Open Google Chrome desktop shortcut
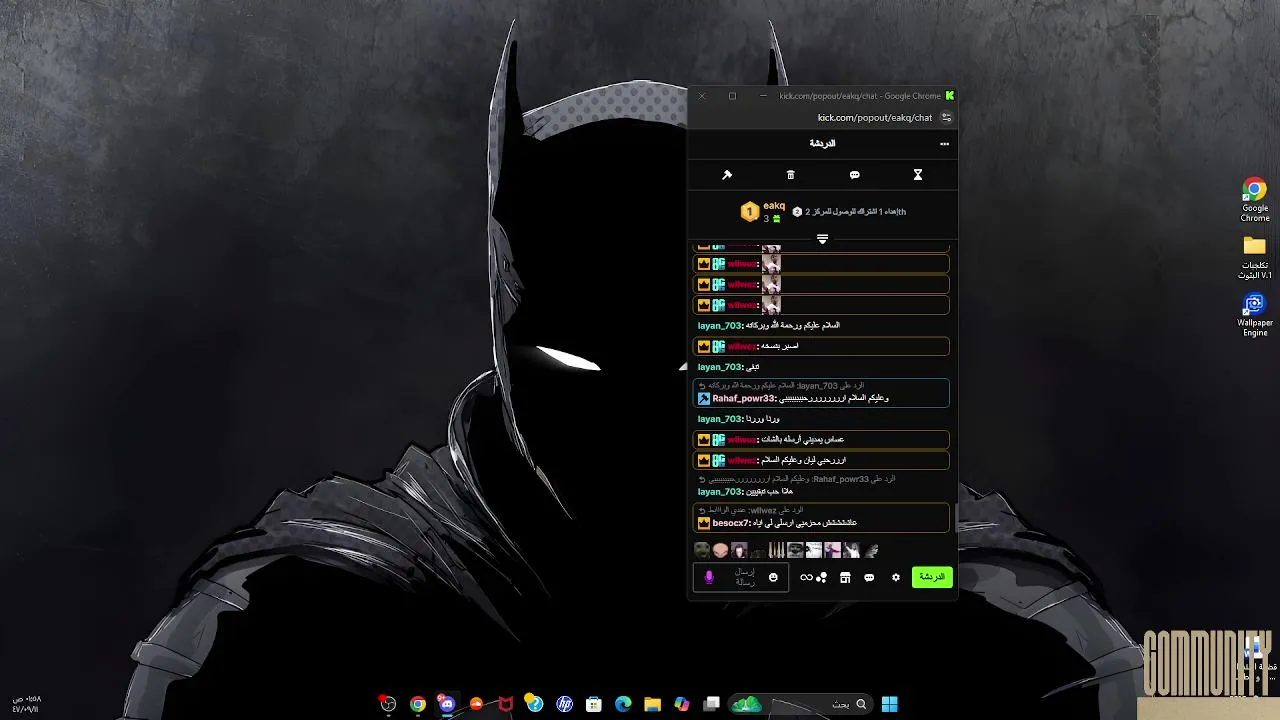Viewport: 1280px width, 720px height. tap(1255, 200)
